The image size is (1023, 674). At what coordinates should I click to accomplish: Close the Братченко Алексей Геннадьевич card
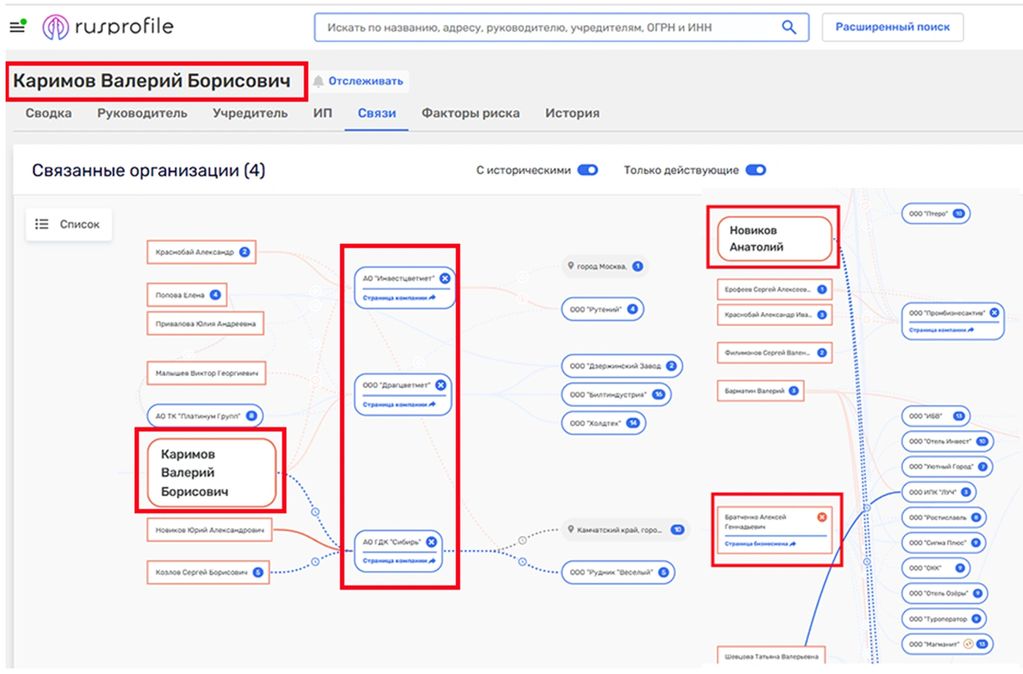822,517
